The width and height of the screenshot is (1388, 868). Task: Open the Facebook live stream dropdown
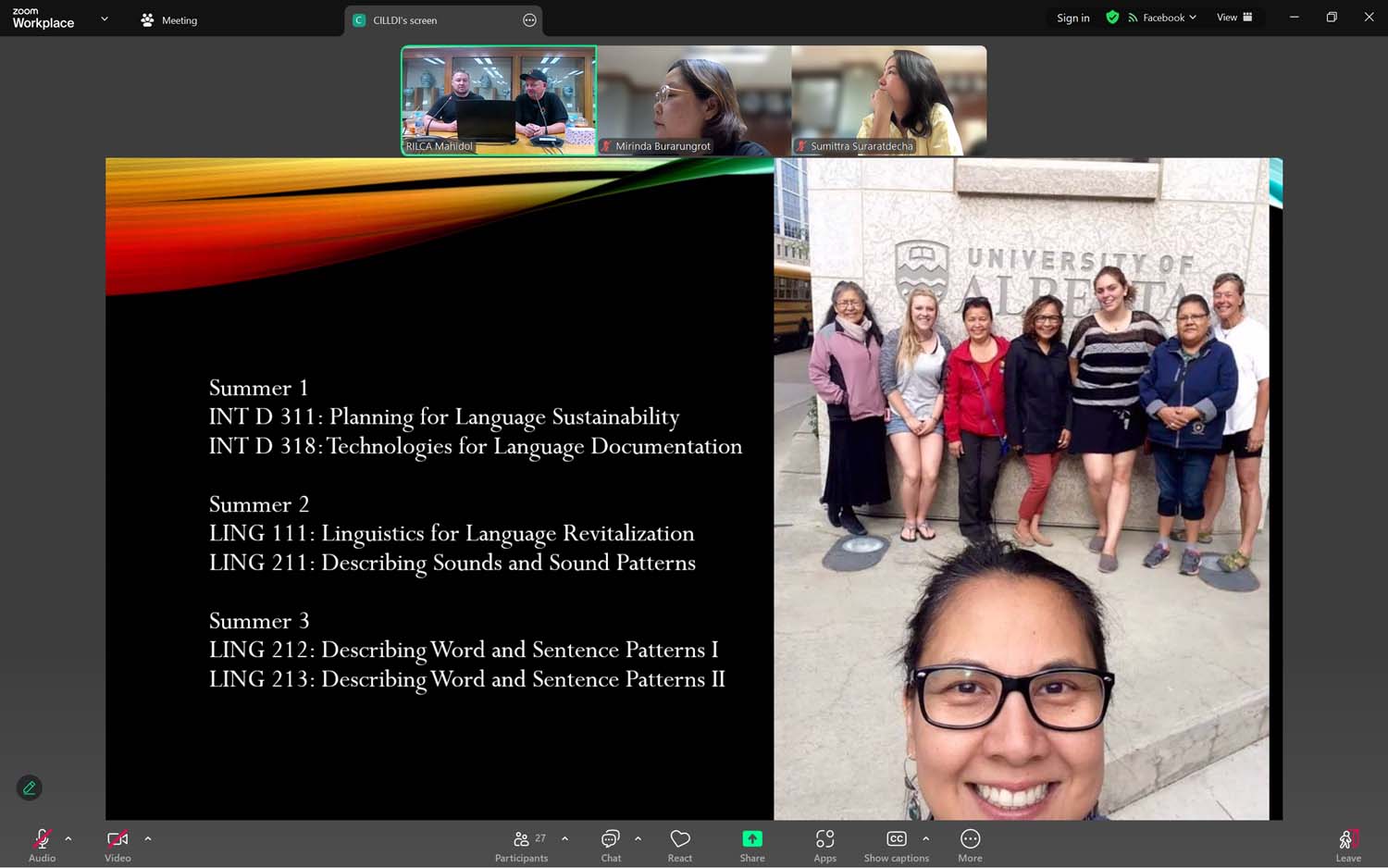(x=1162, y=18)
